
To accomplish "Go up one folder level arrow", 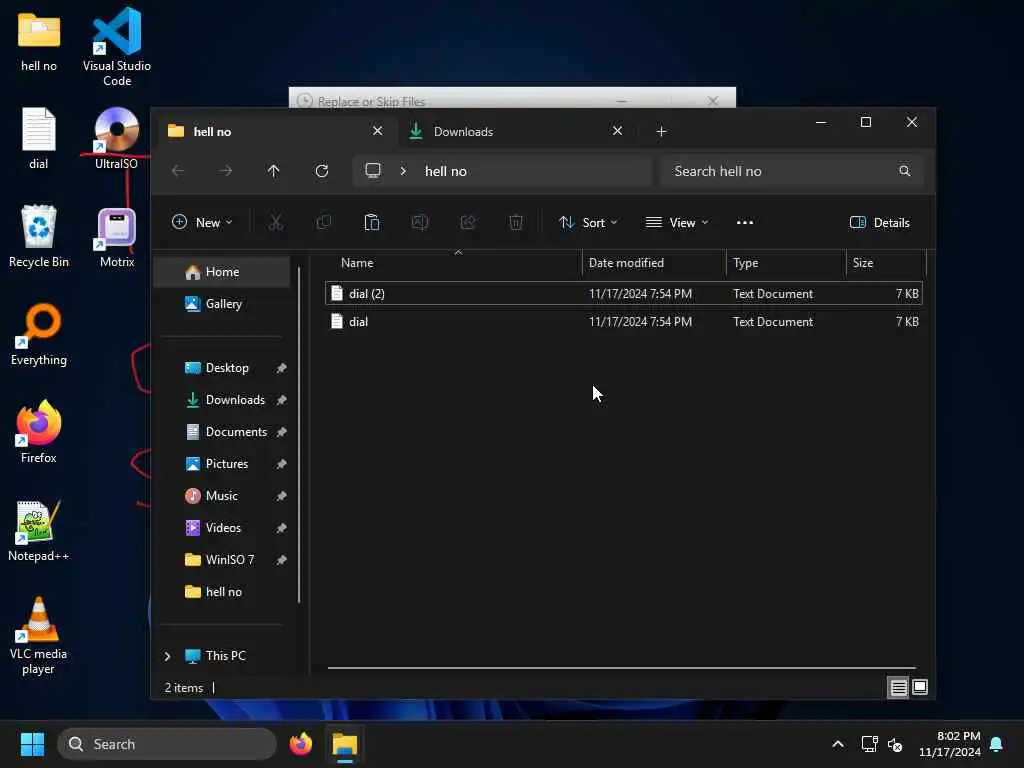I will 274,171.
